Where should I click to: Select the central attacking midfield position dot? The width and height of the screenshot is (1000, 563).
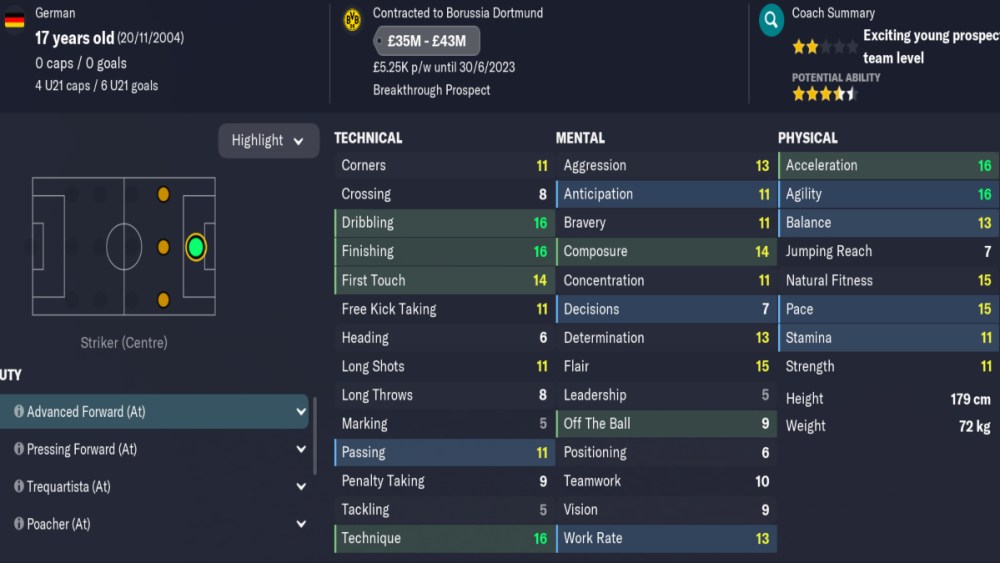[163, 247]
